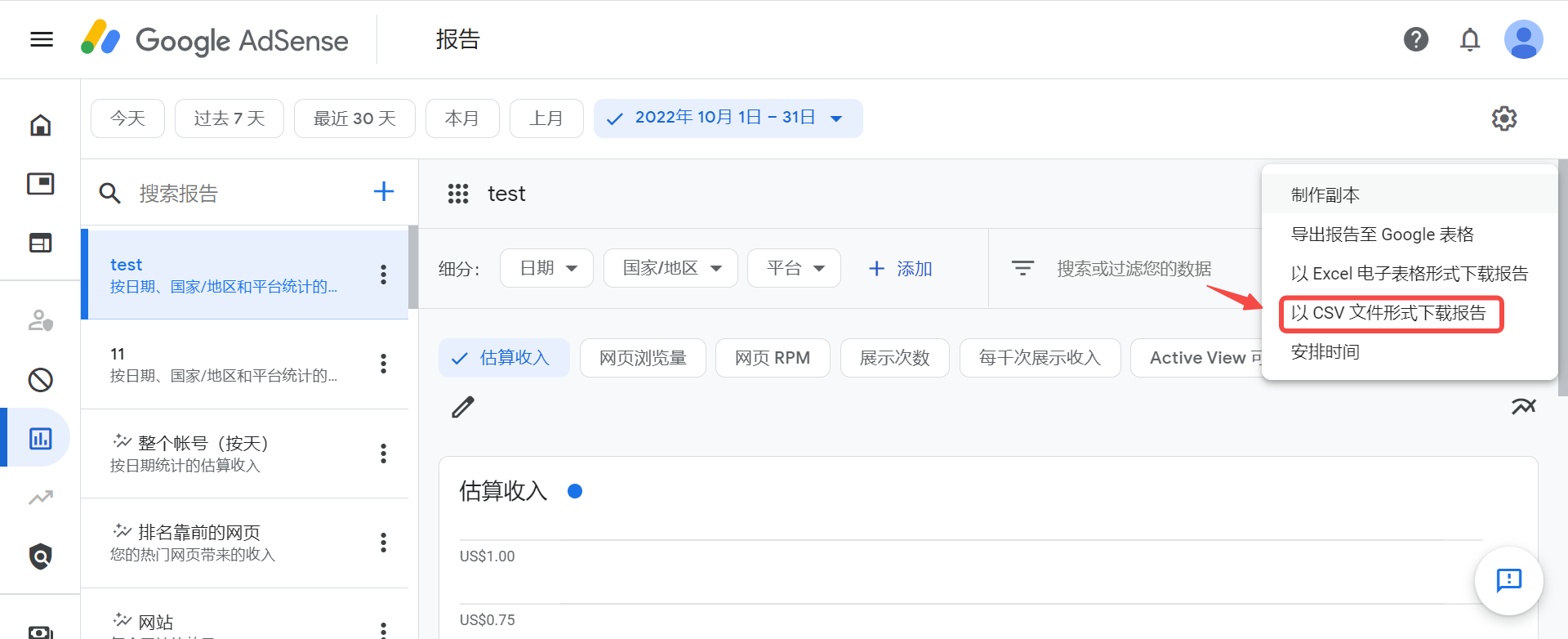Open the Reports sidebar icon
Screen dimensions: 1568x639
pos(40,438)
